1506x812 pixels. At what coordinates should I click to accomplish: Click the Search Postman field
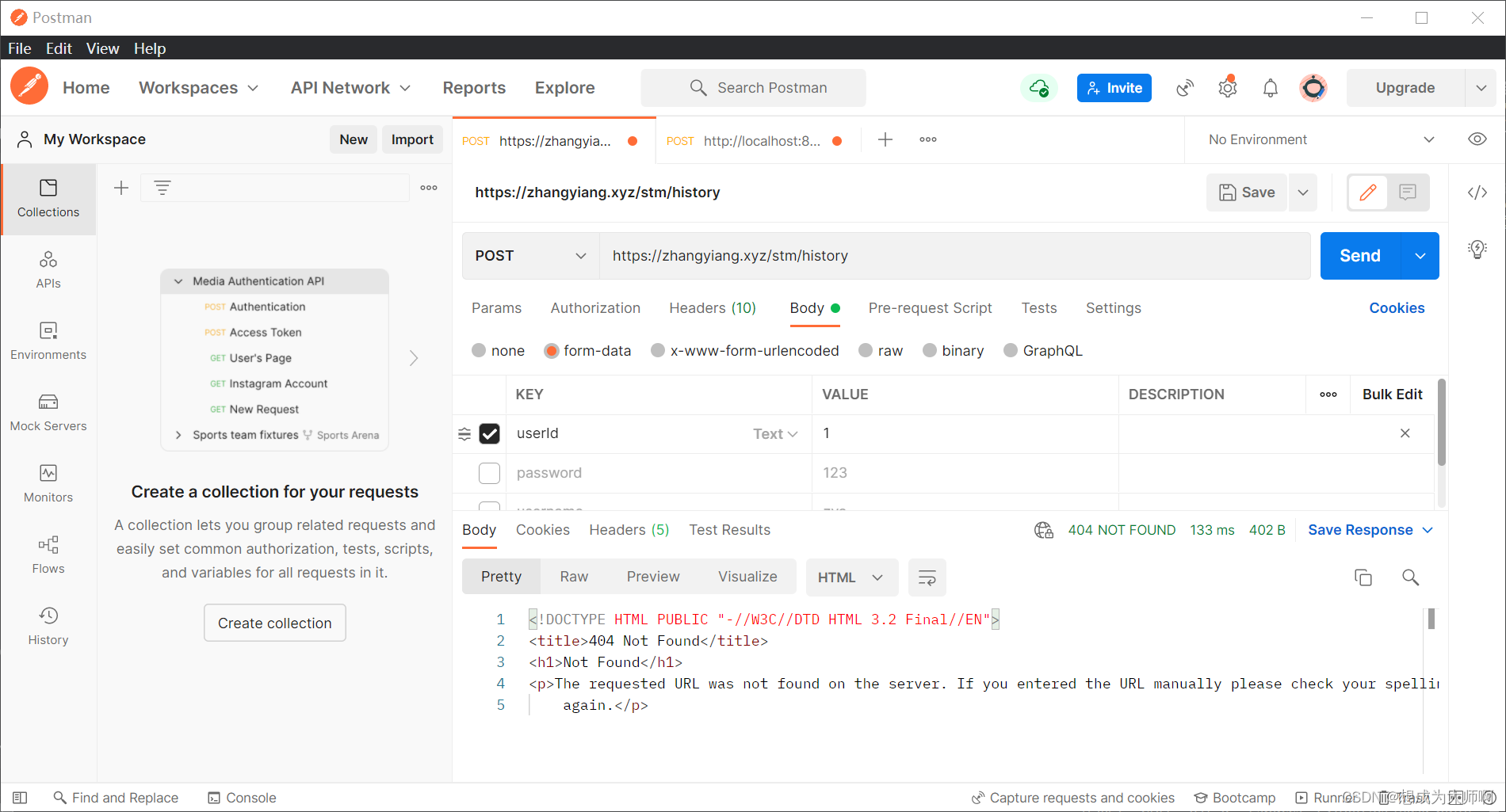click(753, 88)
